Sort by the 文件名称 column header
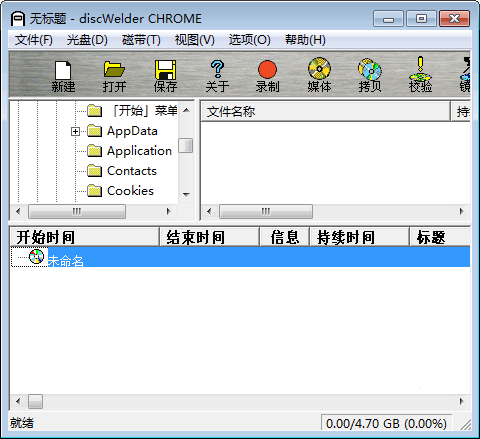This screenshot has width=480, height=439. (325, 111)
